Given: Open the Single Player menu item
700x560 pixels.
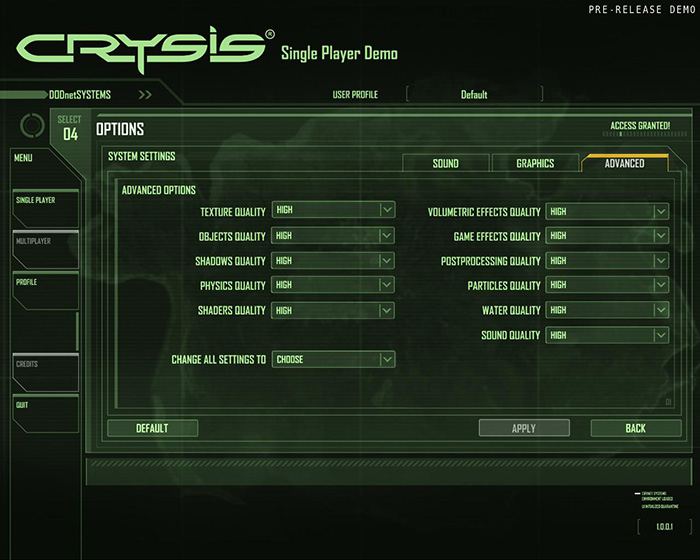Looking at the screenshot, I should coord(46,209).
